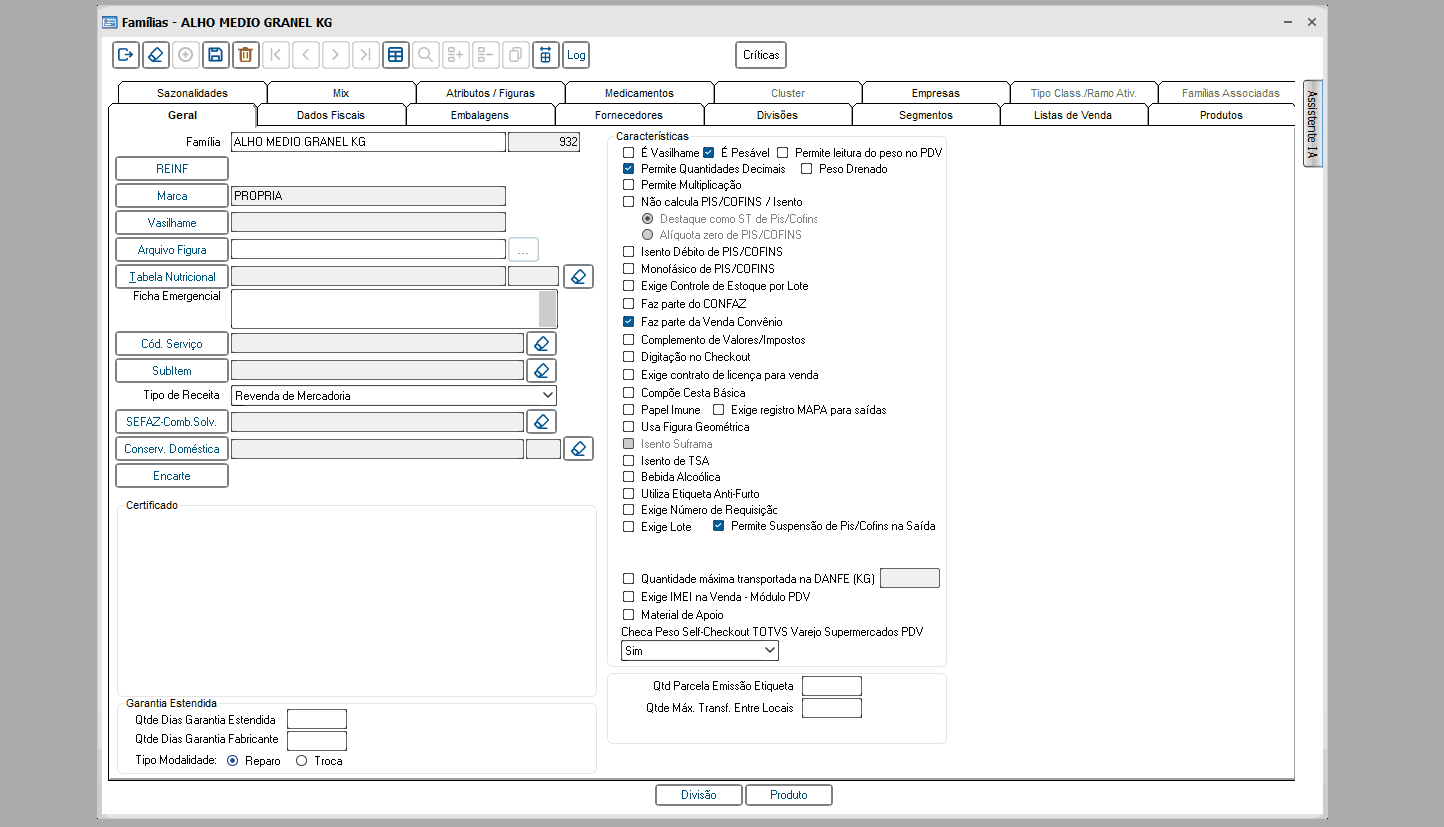The height and width of the screenshot is (827, 1444).
Task: Click the Qtde Máx. Transf. Entre Locais field
Action: pyautogui.click(x=832, y=708)
